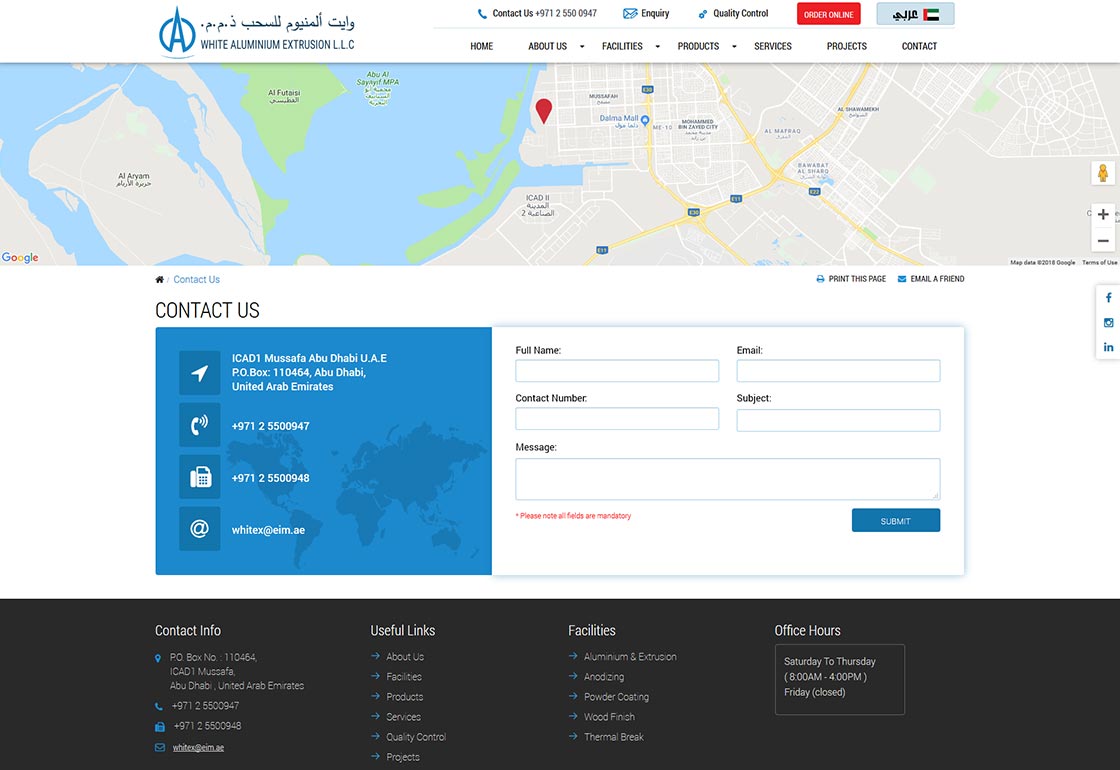Open the LinkedIn social link
This screenshot has width=1120, height=770.
click(x=1108, y=347)
